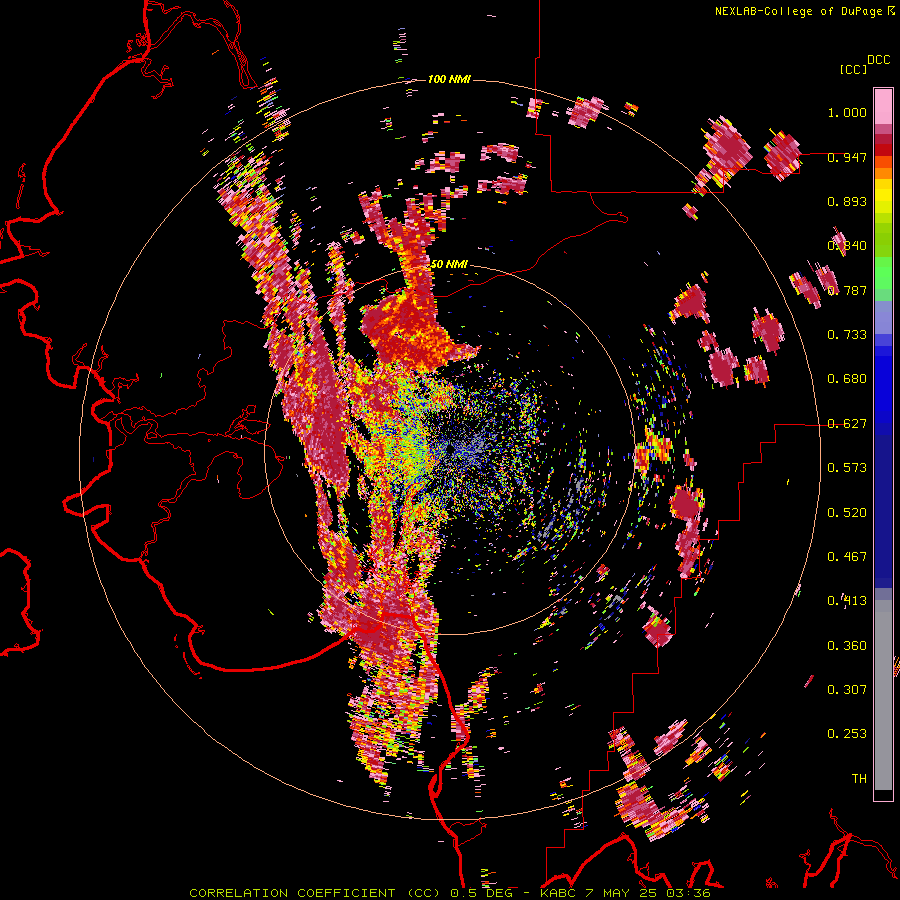Image resolution: width=900 pixels, height=900 pixels.
Task: Select the 0.733 scale value
Action: coord(847,335)
